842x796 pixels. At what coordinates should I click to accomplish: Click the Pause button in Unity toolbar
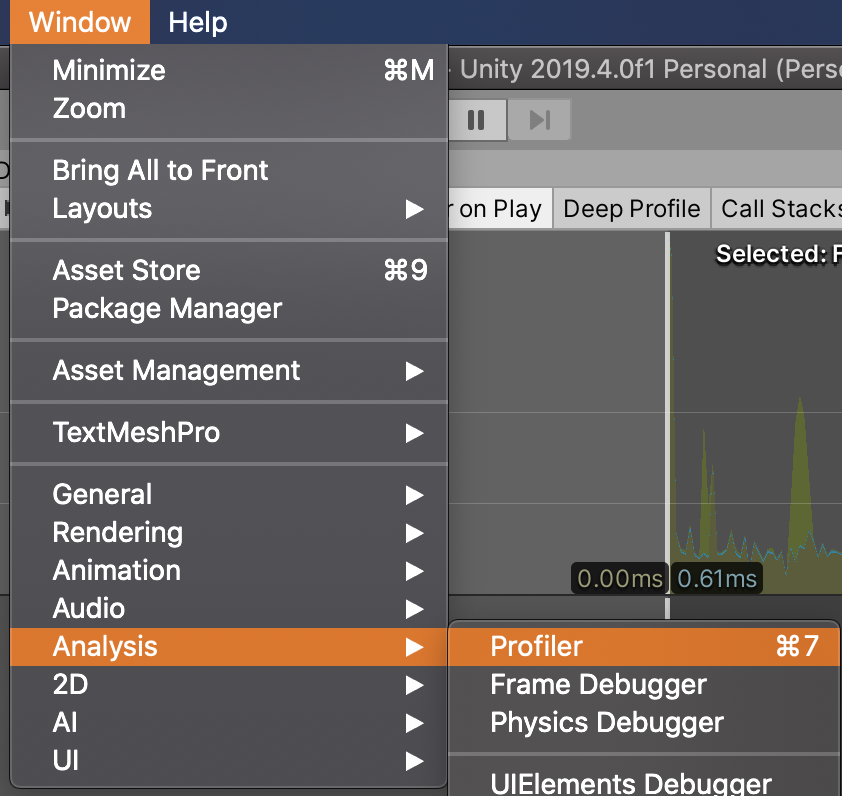pyautogui.click(x=476, y=120)
